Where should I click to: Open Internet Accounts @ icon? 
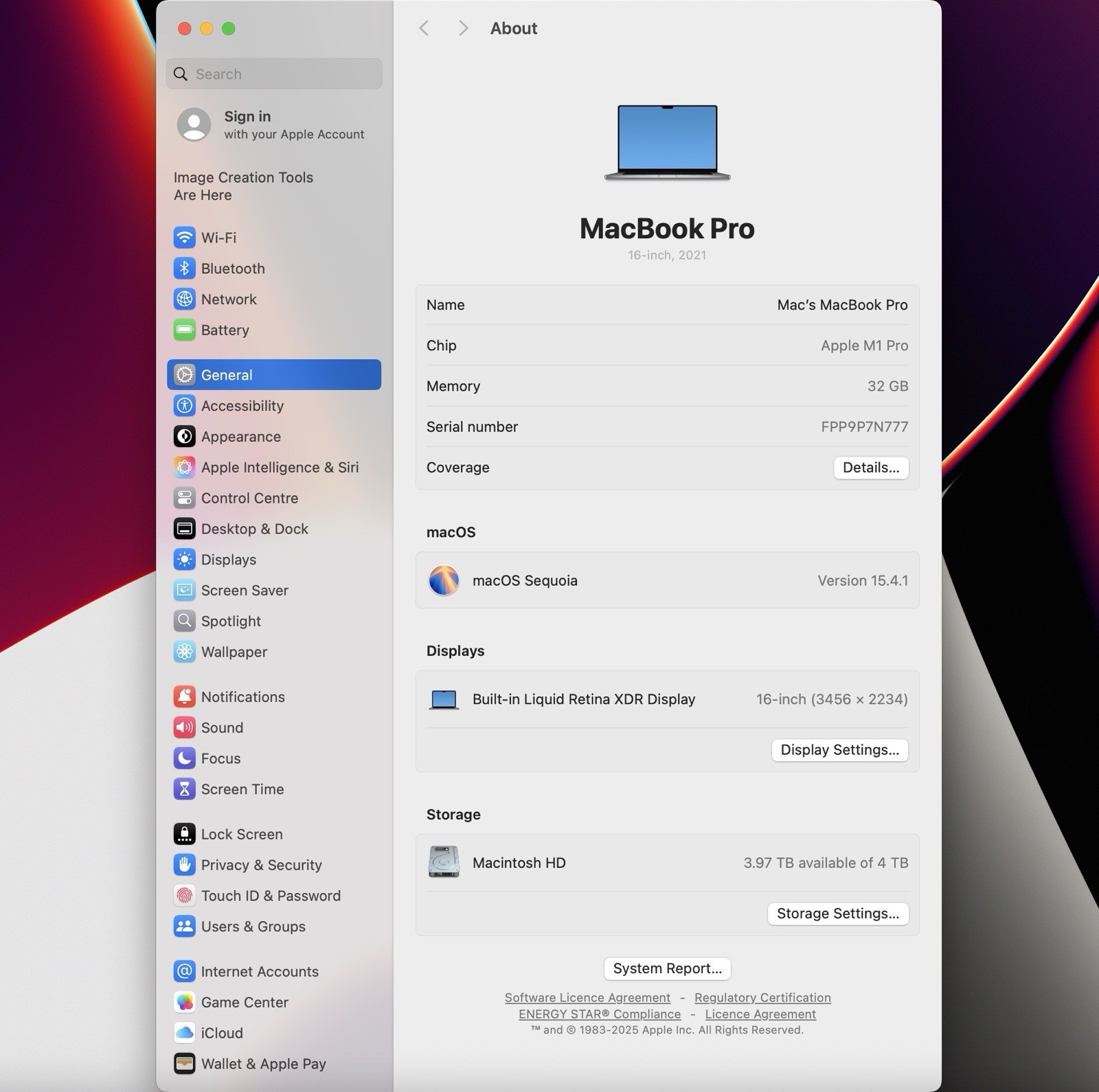(184, 972)
